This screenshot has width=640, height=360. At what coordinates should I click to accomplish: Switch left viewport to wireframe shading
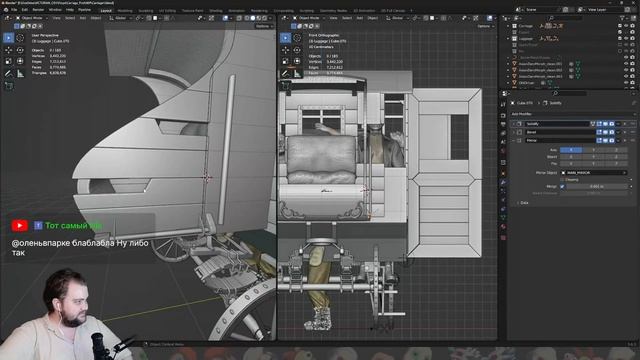tap(247, 18)
